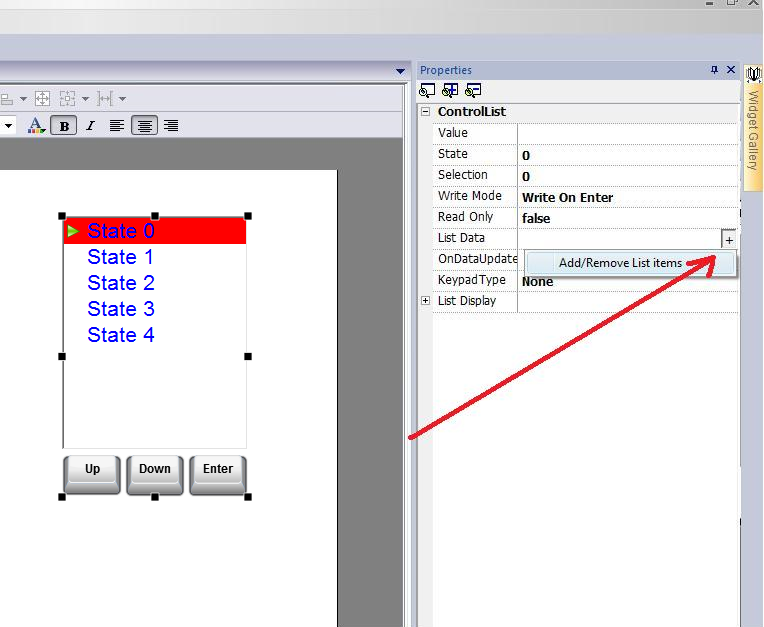Collapse the ControlList property group
764x627 pixels.
click(x=426, y=112)
